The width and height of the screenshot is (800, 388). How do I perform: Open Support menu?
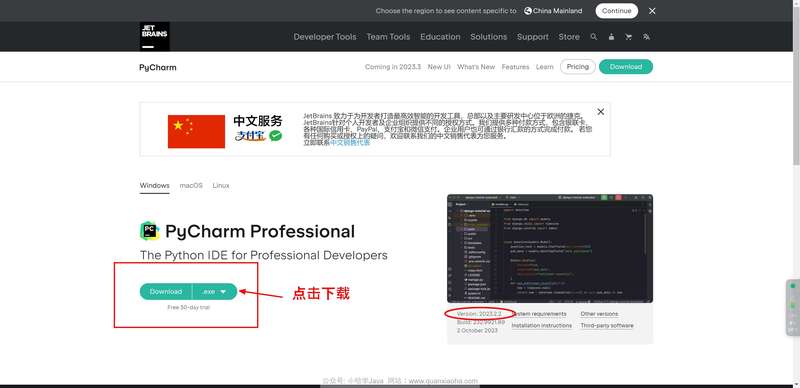pos(533,37)
